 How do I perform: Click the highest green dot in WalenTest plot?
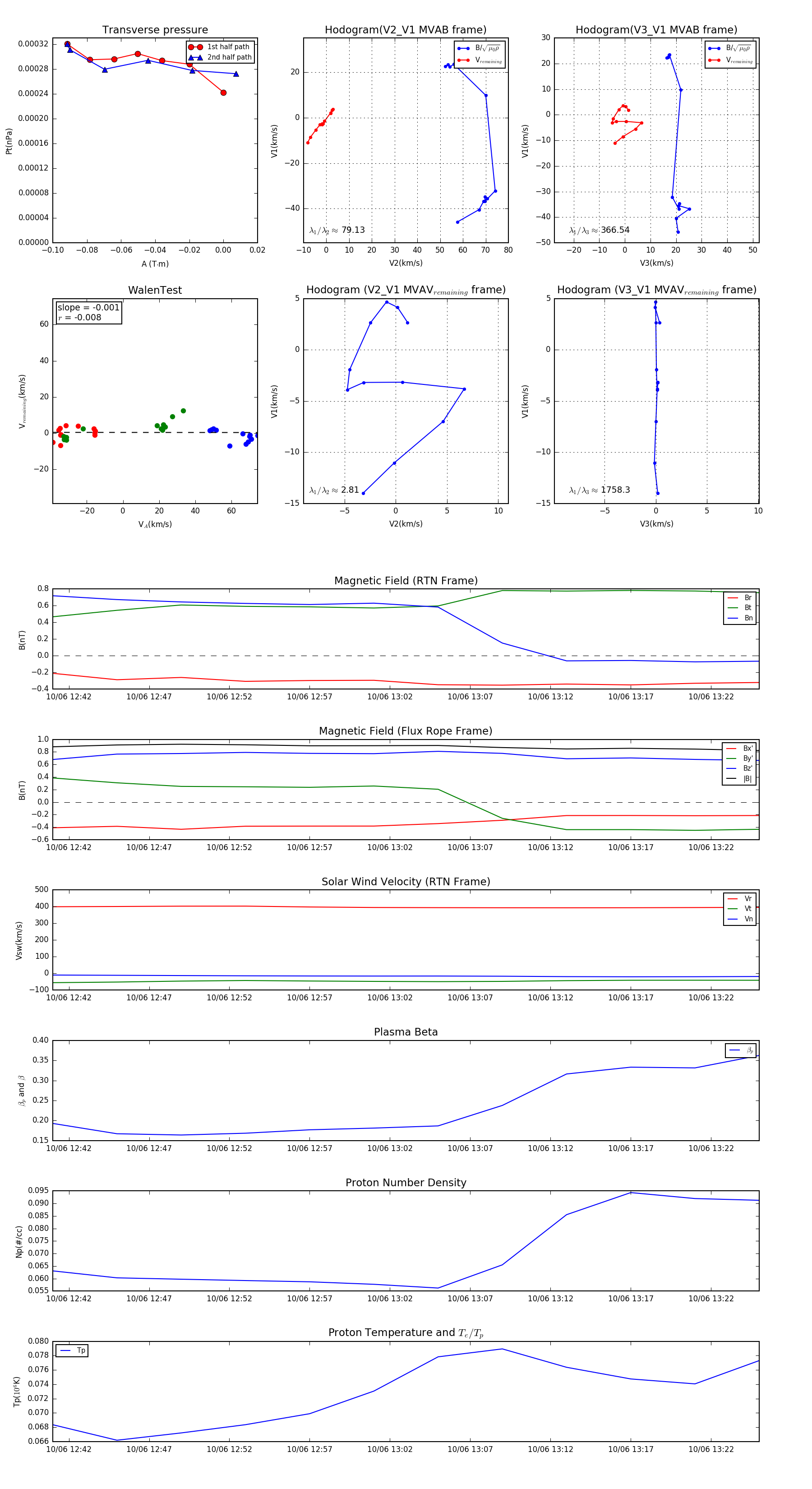[x=183, y=411]
